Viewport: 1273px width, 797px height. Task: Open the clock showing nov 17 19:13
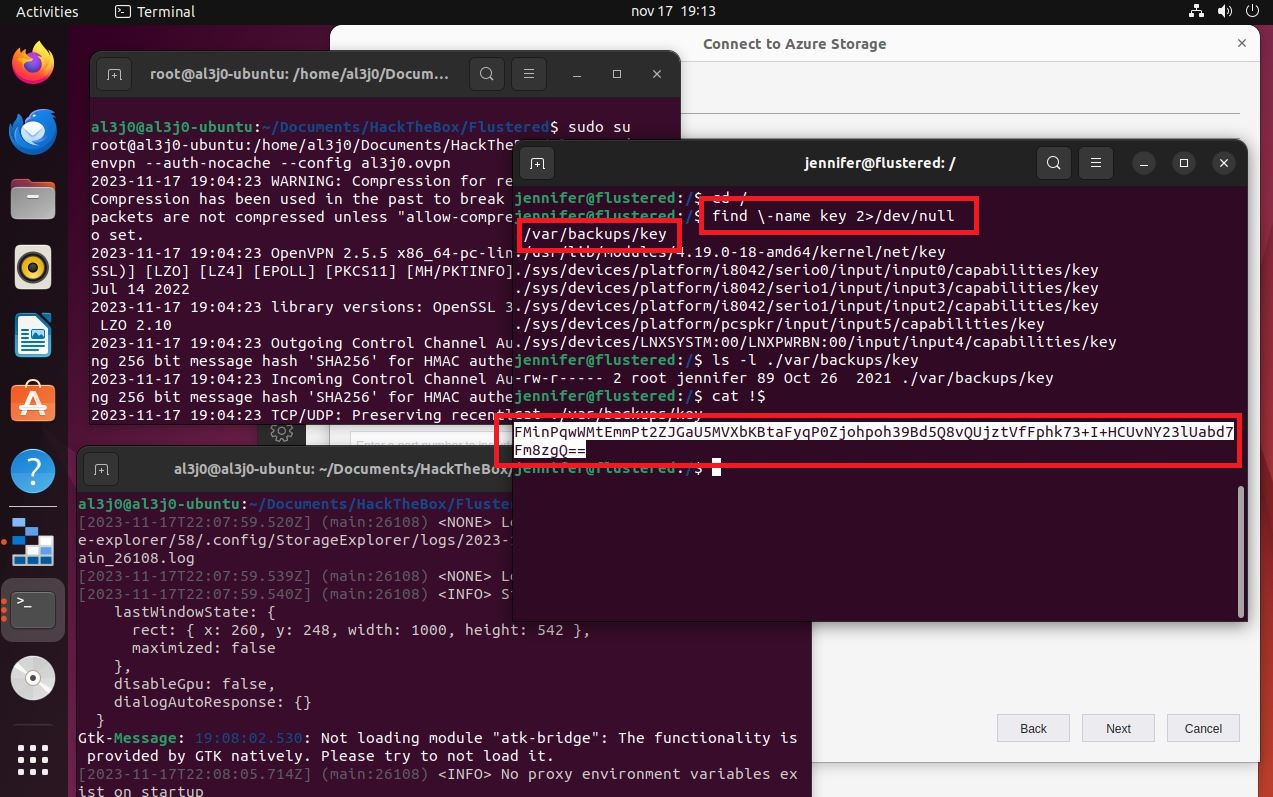(674, 11)
